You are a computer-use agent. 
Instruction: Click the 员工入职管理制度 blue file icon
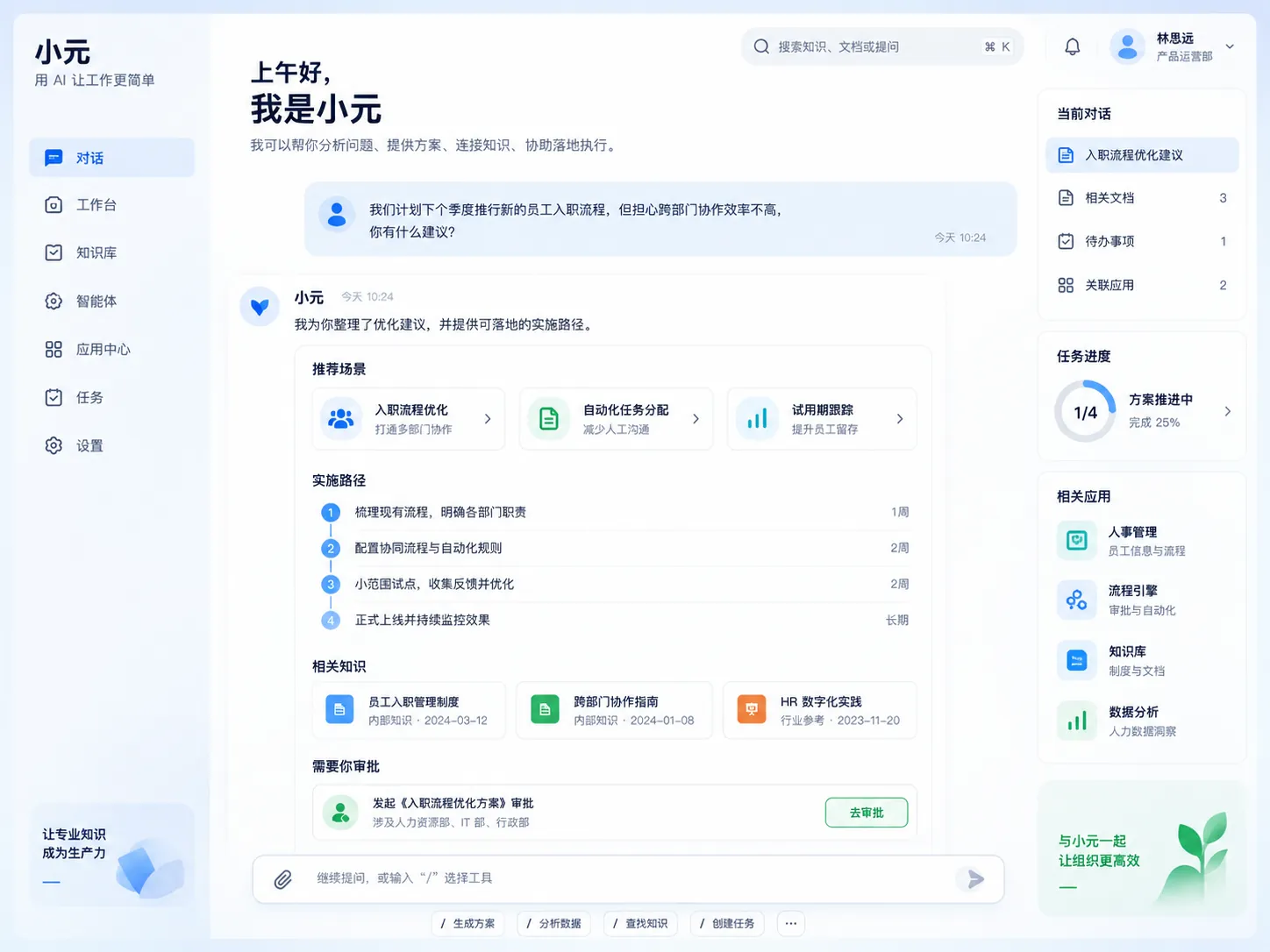click(339, 709)
